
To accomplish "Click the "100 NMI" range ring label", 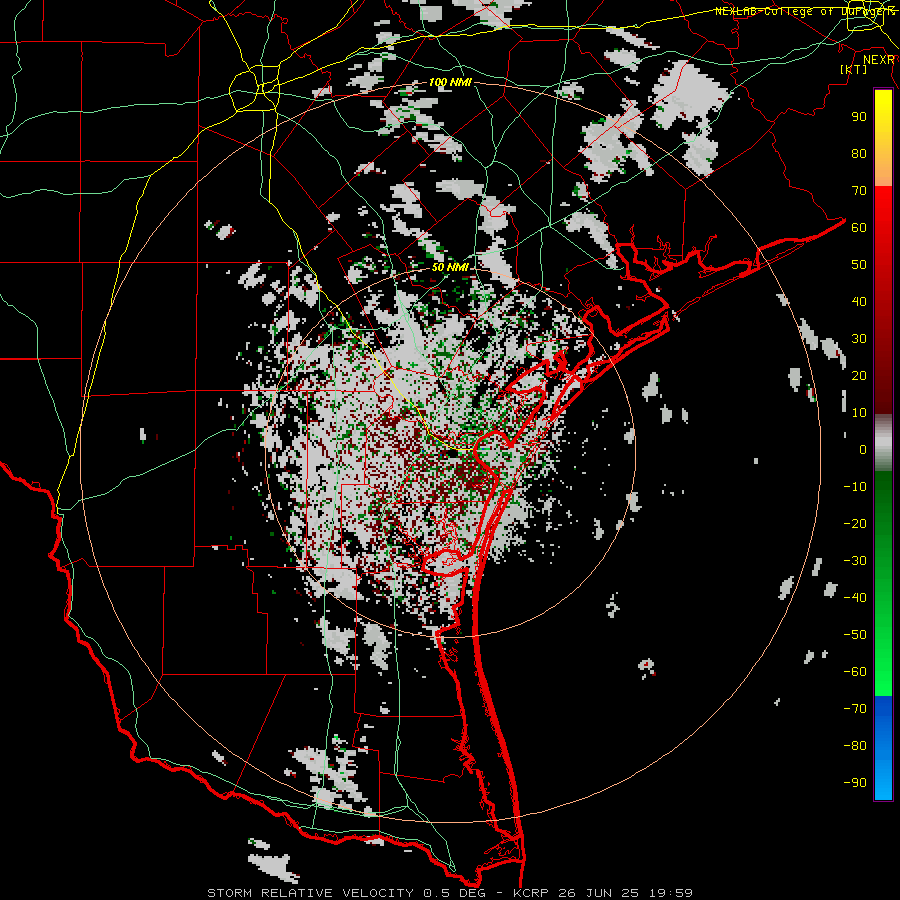I will coord(450,83).
